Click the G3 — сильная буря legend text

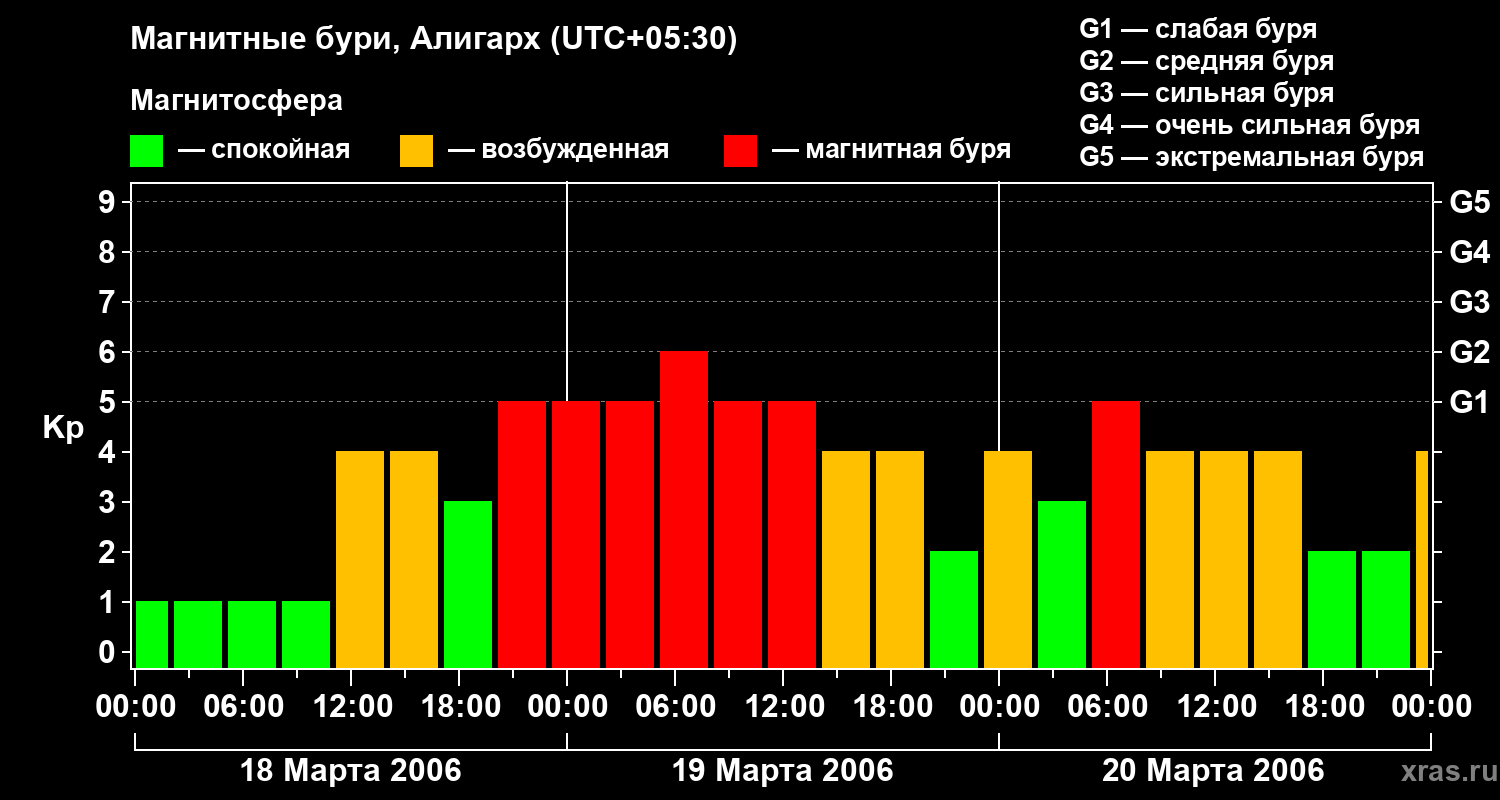pos(1207,93)
